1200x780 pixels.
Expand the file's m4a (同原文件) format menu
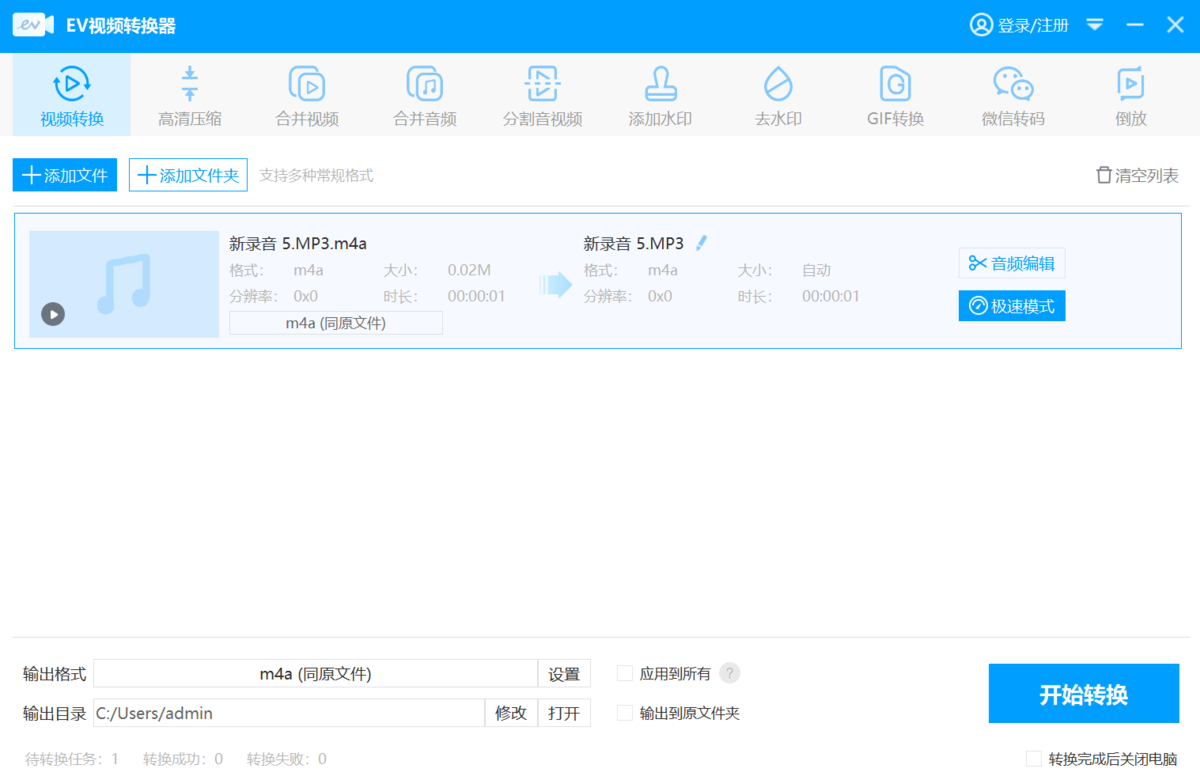click(335, 322)
